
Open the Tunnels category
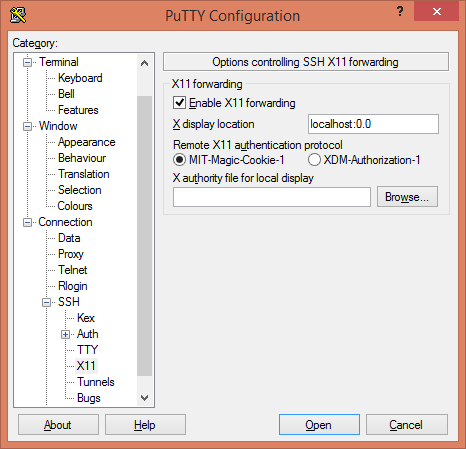point(96,382)
